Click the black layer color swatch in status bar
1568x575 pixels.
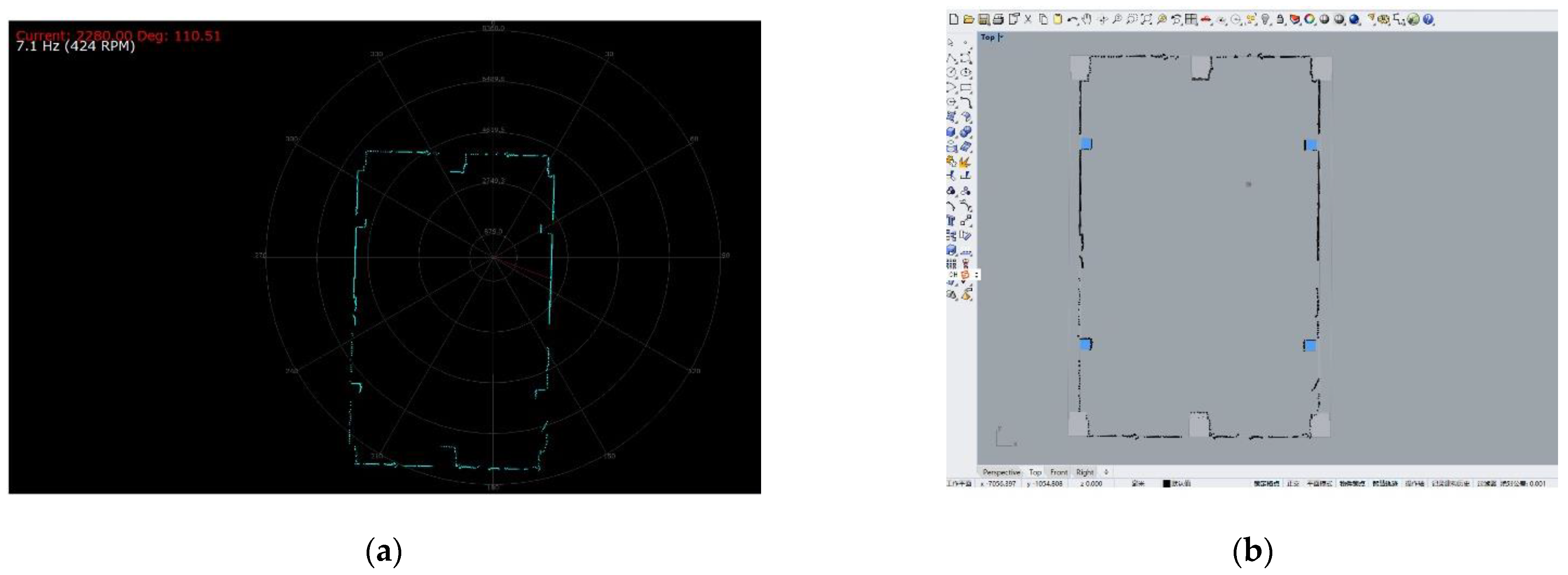1166,484
